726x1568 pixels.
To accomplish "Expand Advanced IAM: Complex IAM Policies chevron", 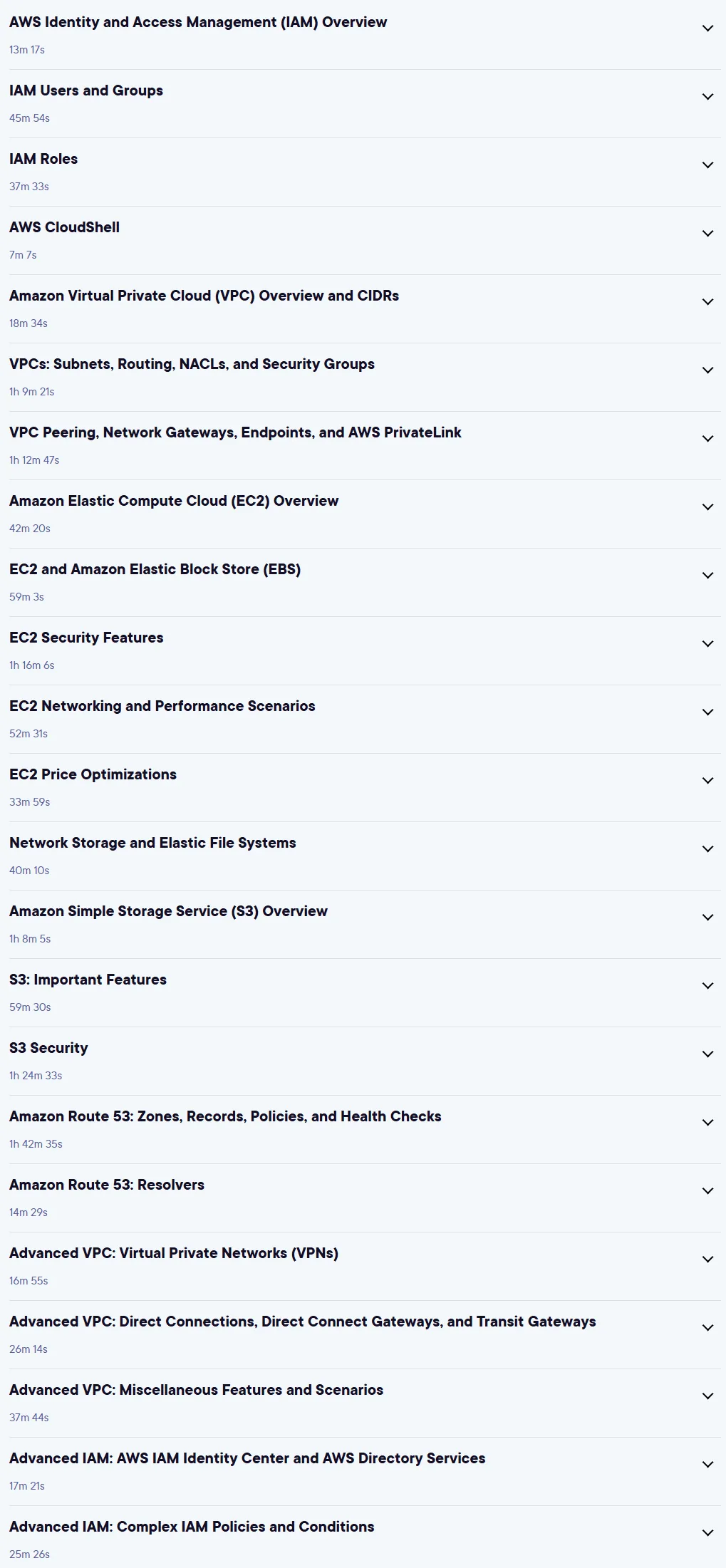I will click(x=707, y=1533).
